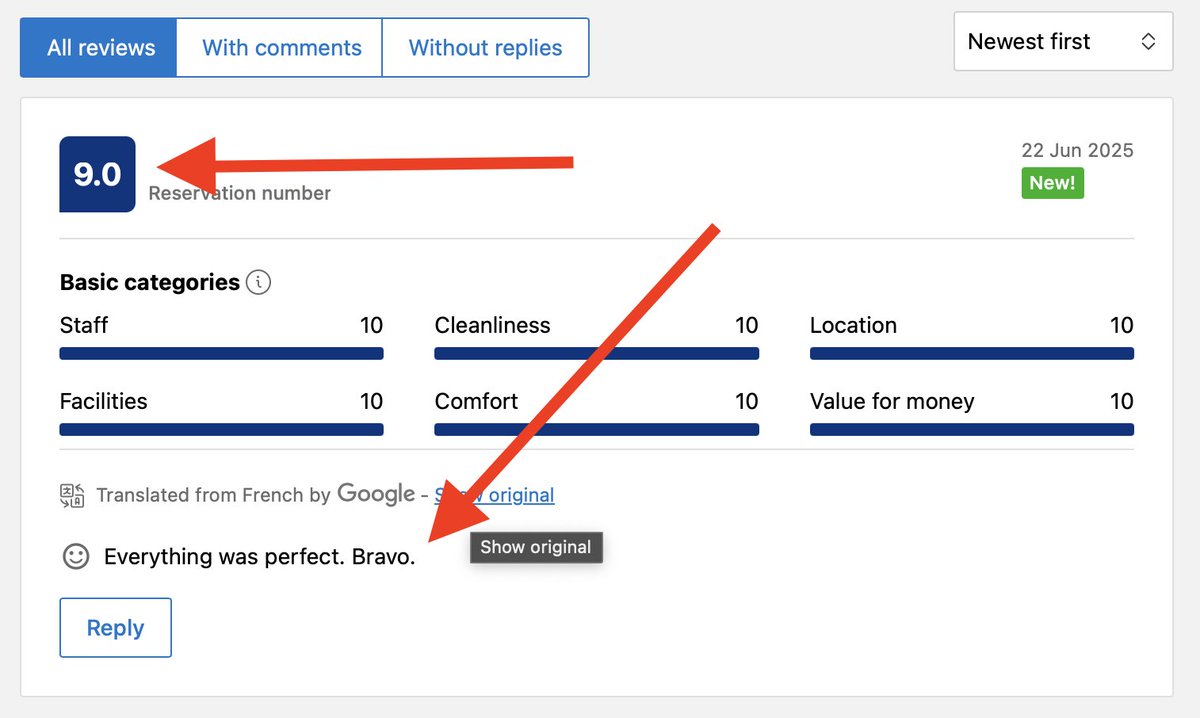Reply to the review
The width and height of the screenshot is (1200, 718).
coord(115,628)
